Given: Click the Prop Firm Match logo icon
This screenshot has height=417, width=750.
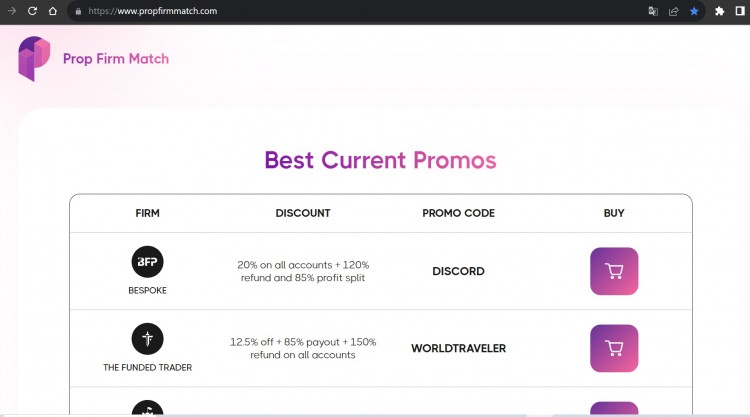Looking at the screenshot, I should point(33,58).
